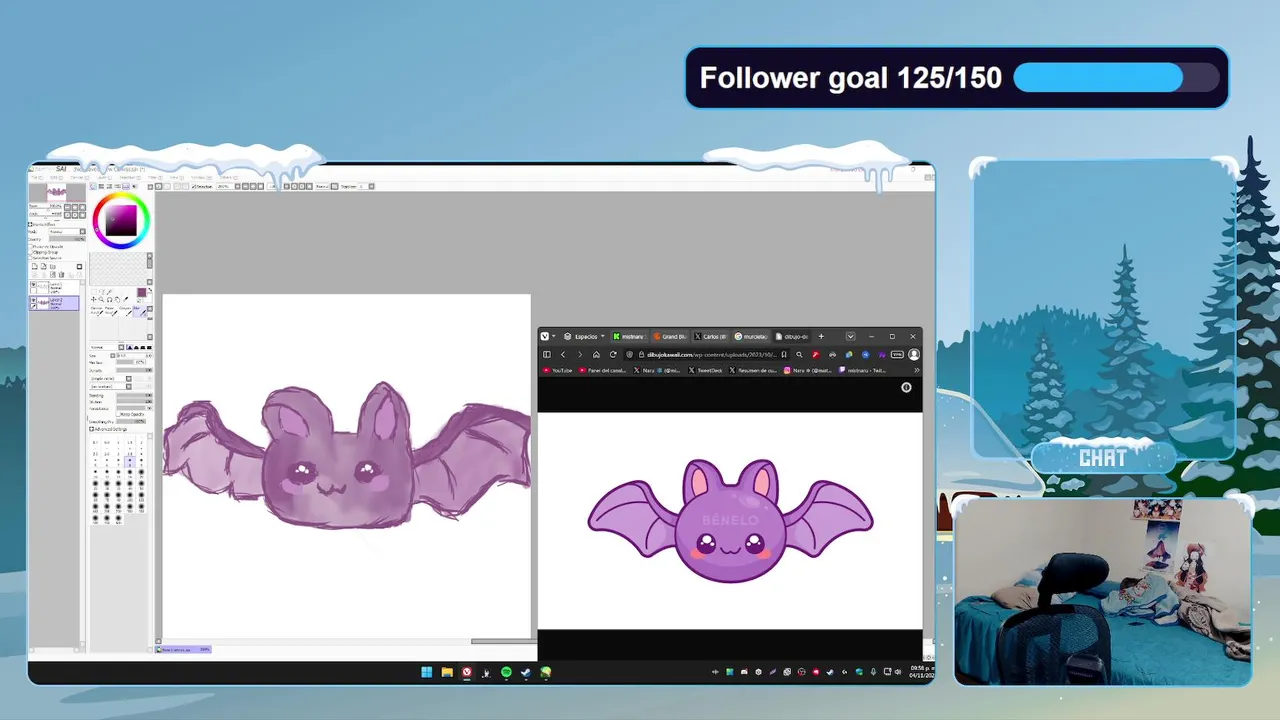Switch to the murcielago Google tab
This screenshot has width=1280, height=720.
(x=751, y=336)
